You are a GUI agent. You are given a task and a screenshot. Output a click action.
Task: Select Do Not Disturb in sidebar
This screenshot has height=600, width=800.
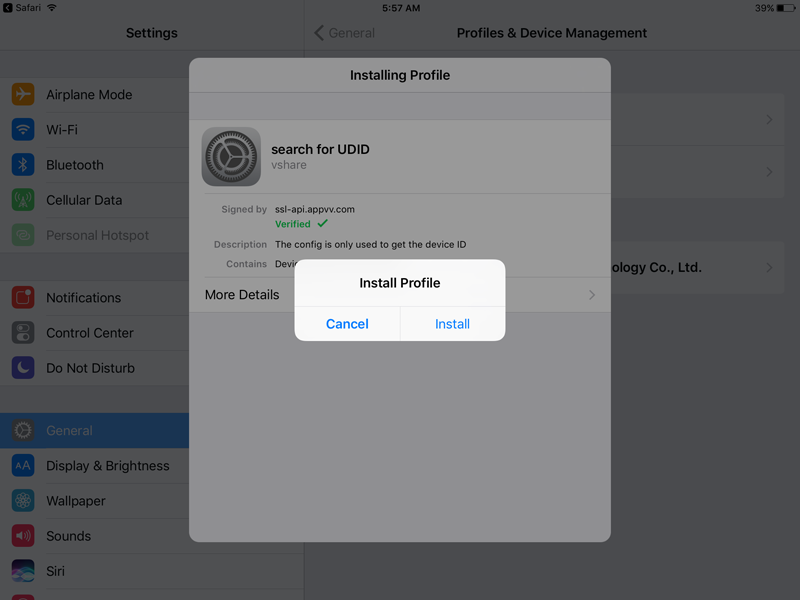click(94, 368)
